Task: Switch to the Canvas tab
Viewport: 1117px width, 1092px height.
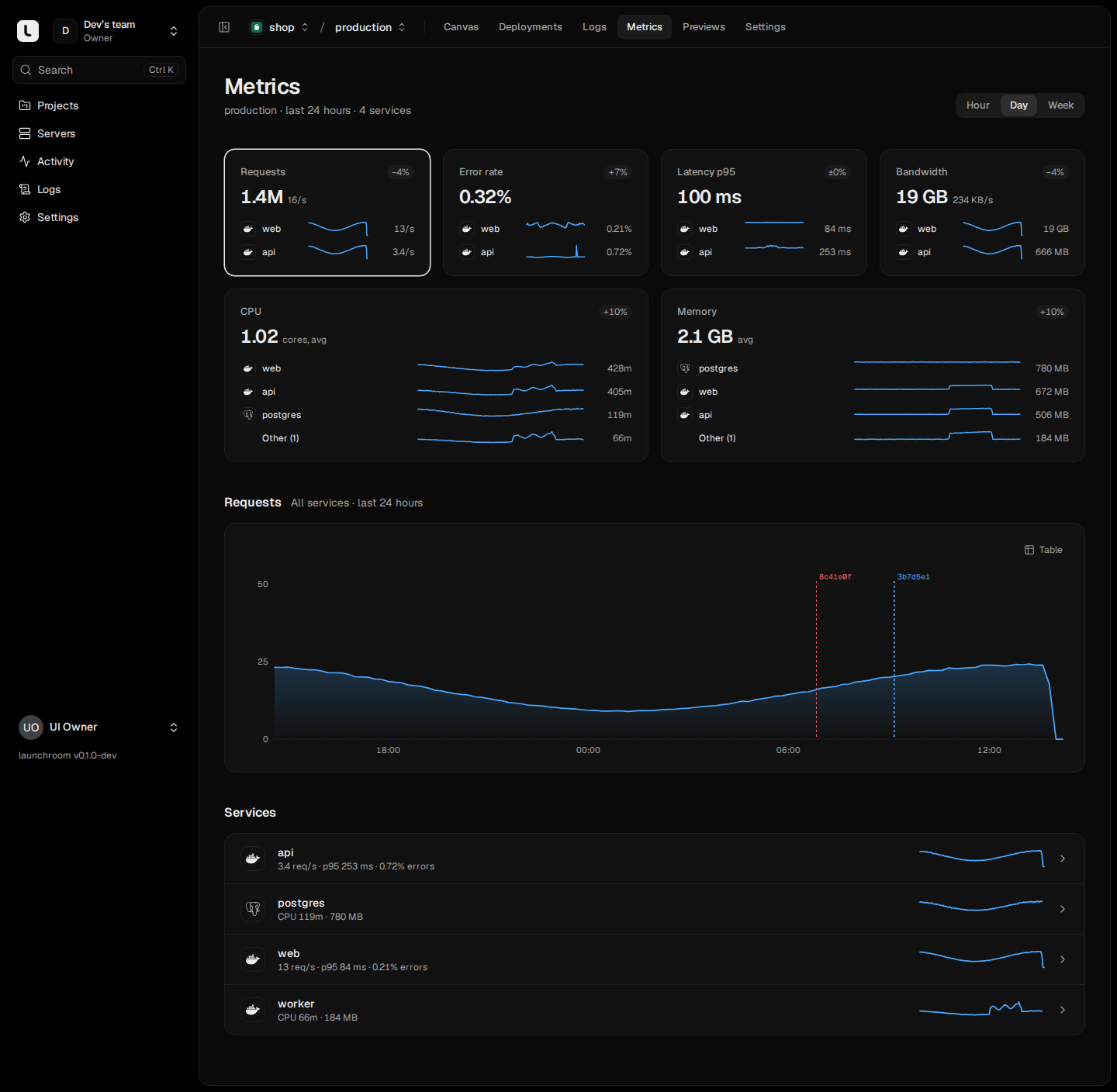Action: [461, 27]
